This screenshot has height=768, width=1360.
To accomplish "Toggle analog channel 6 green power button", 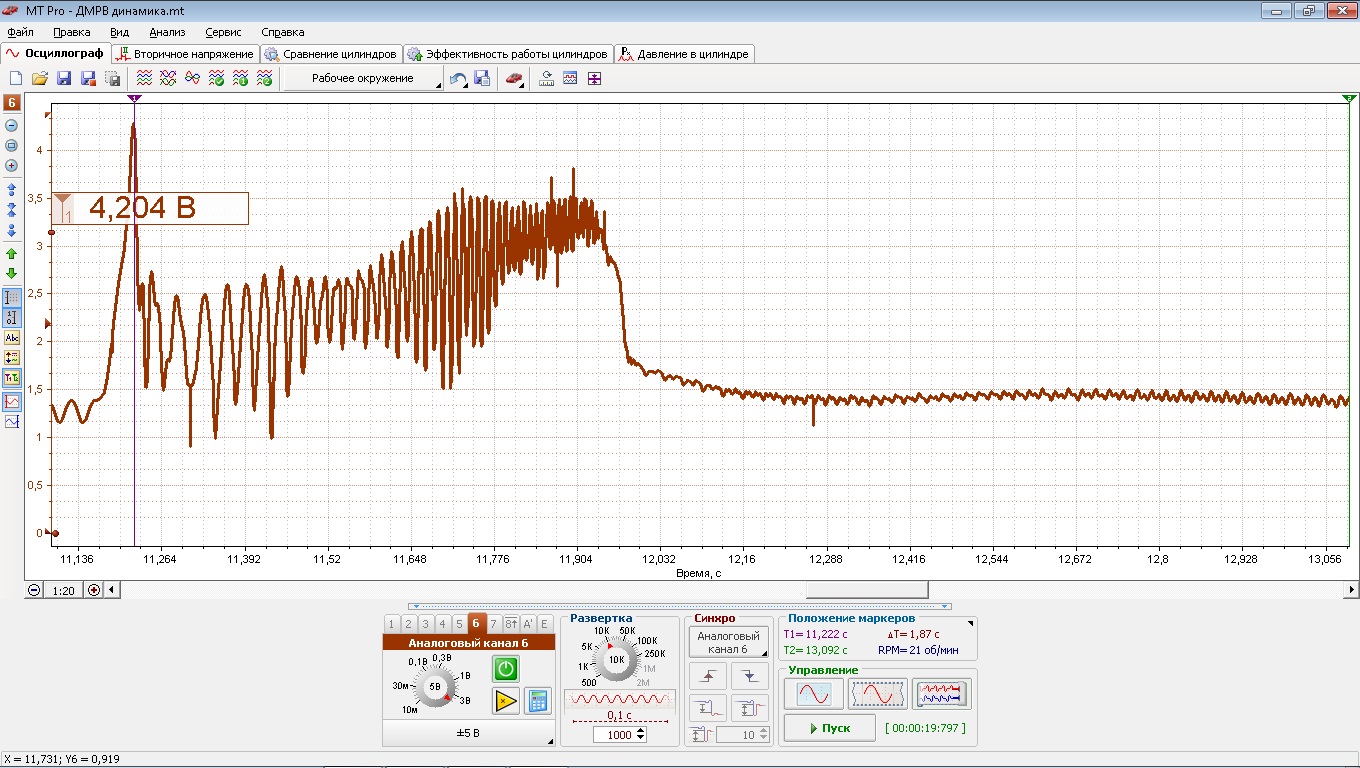I will [506, 669].
